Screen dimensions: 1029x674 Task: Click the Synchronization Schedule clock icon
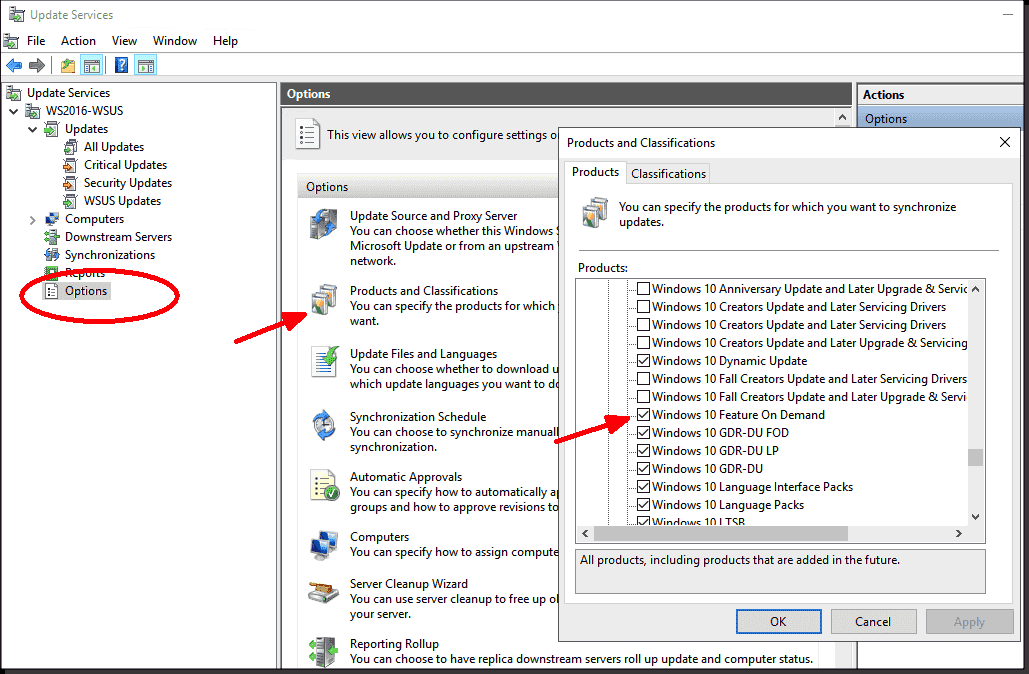coord(324,425)
